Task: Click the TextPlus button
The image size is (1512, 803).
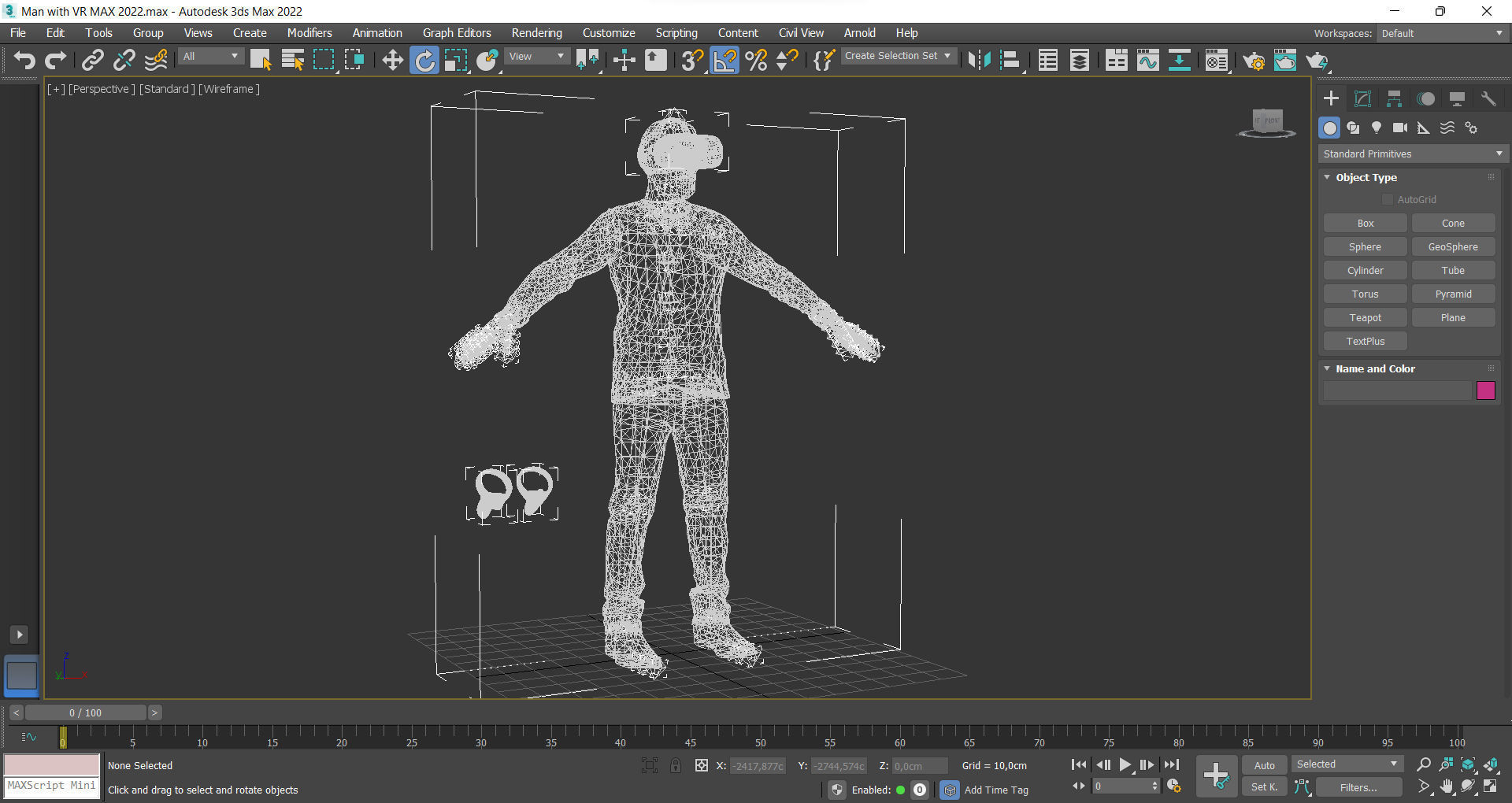Action: pyautogui.click(x=1366, y=342)
